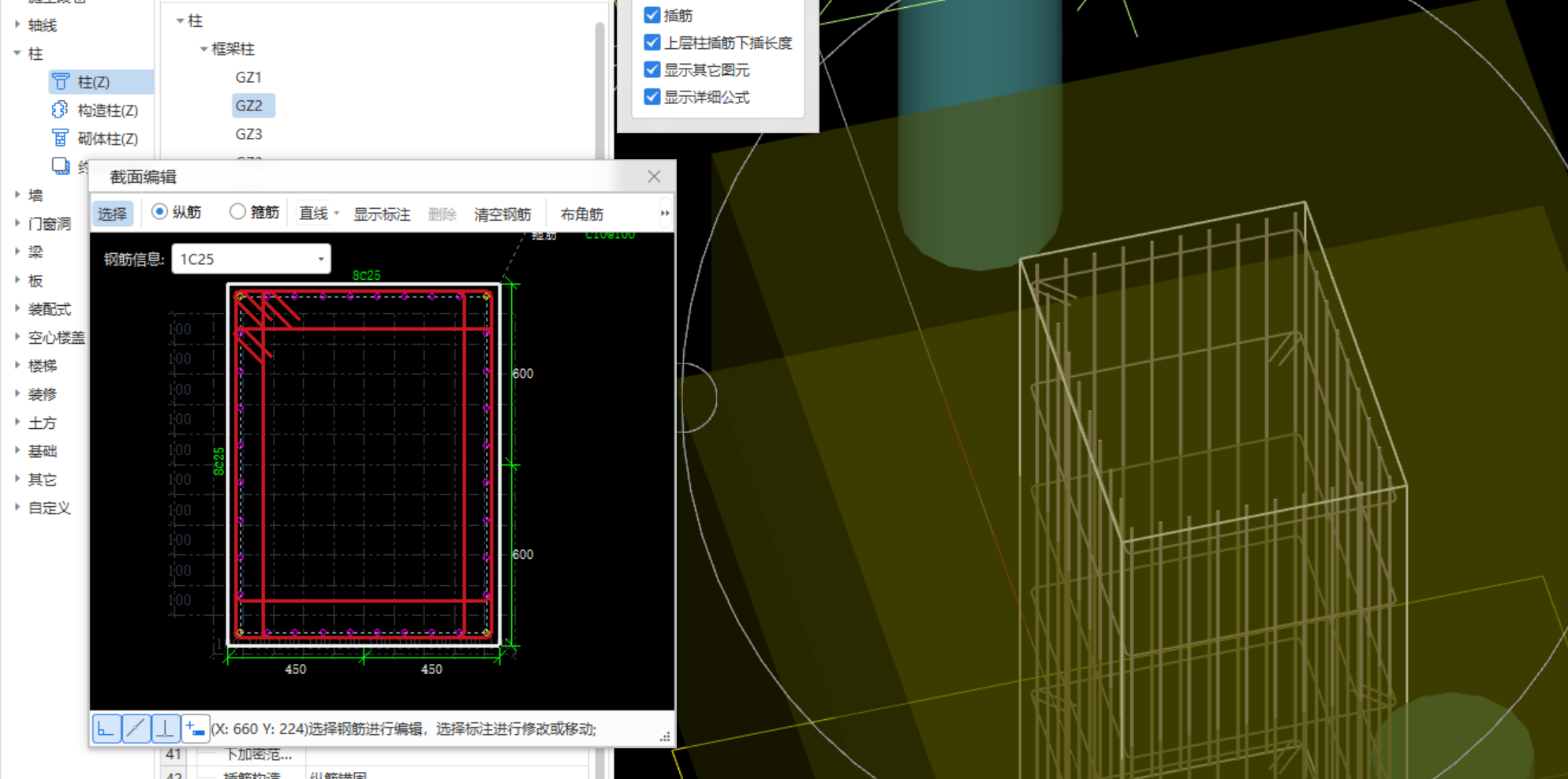Click the bottom-left corner rebar point in the section

click(240, 632)
